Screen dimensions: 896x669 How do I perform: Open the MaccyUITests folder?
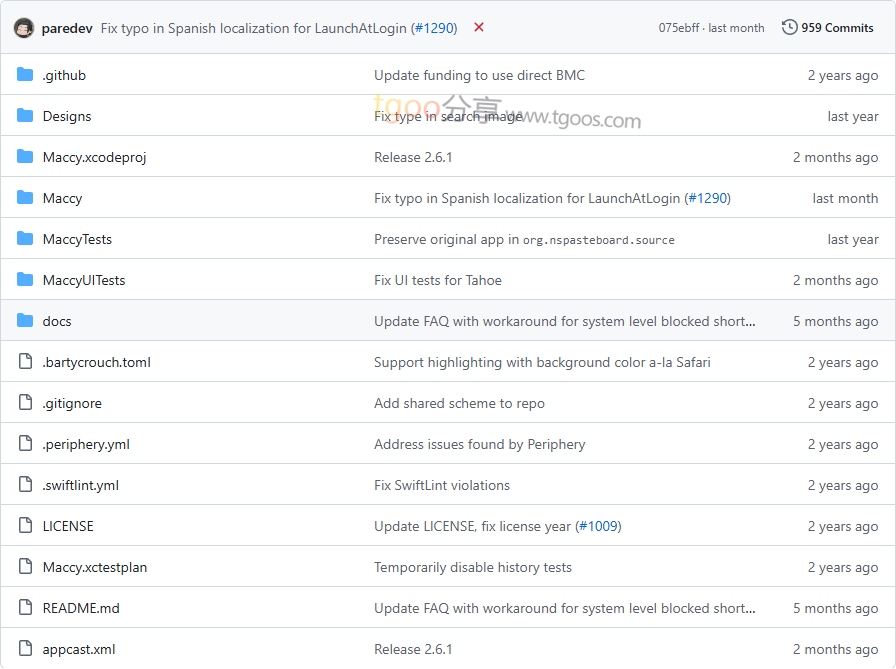(x=84, y=280)
